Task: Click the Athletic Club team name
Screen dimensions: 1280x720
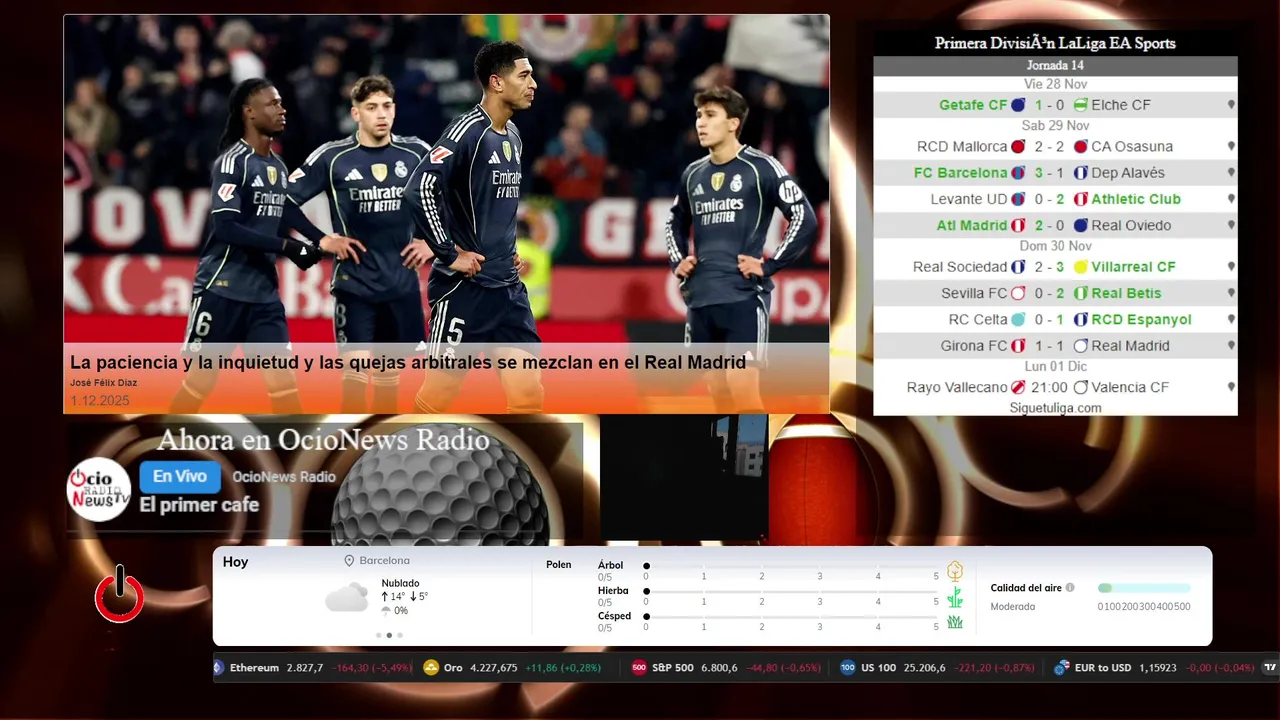Action: pos(1136,199)
